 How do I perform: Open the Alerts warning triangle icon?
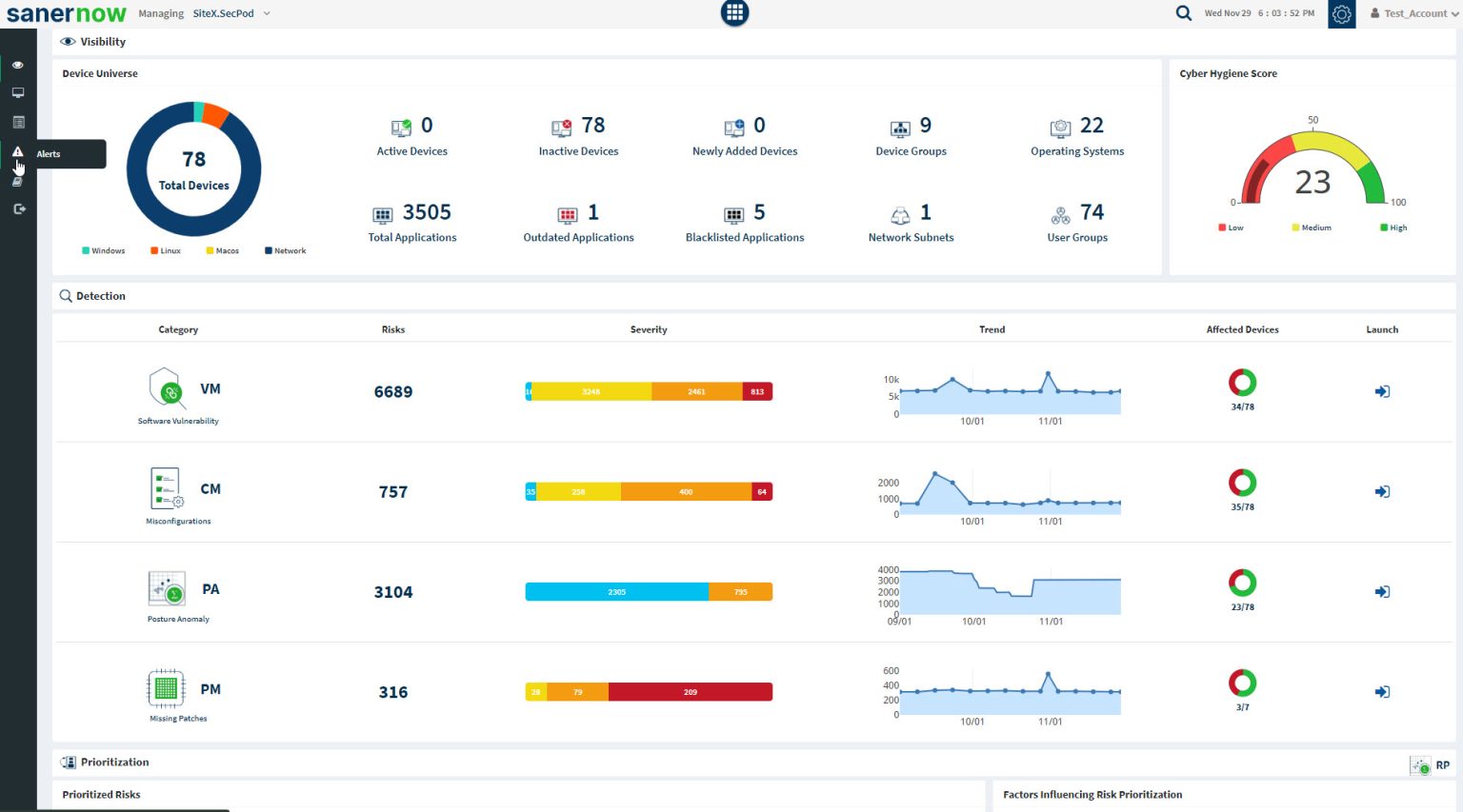point(17,152)
